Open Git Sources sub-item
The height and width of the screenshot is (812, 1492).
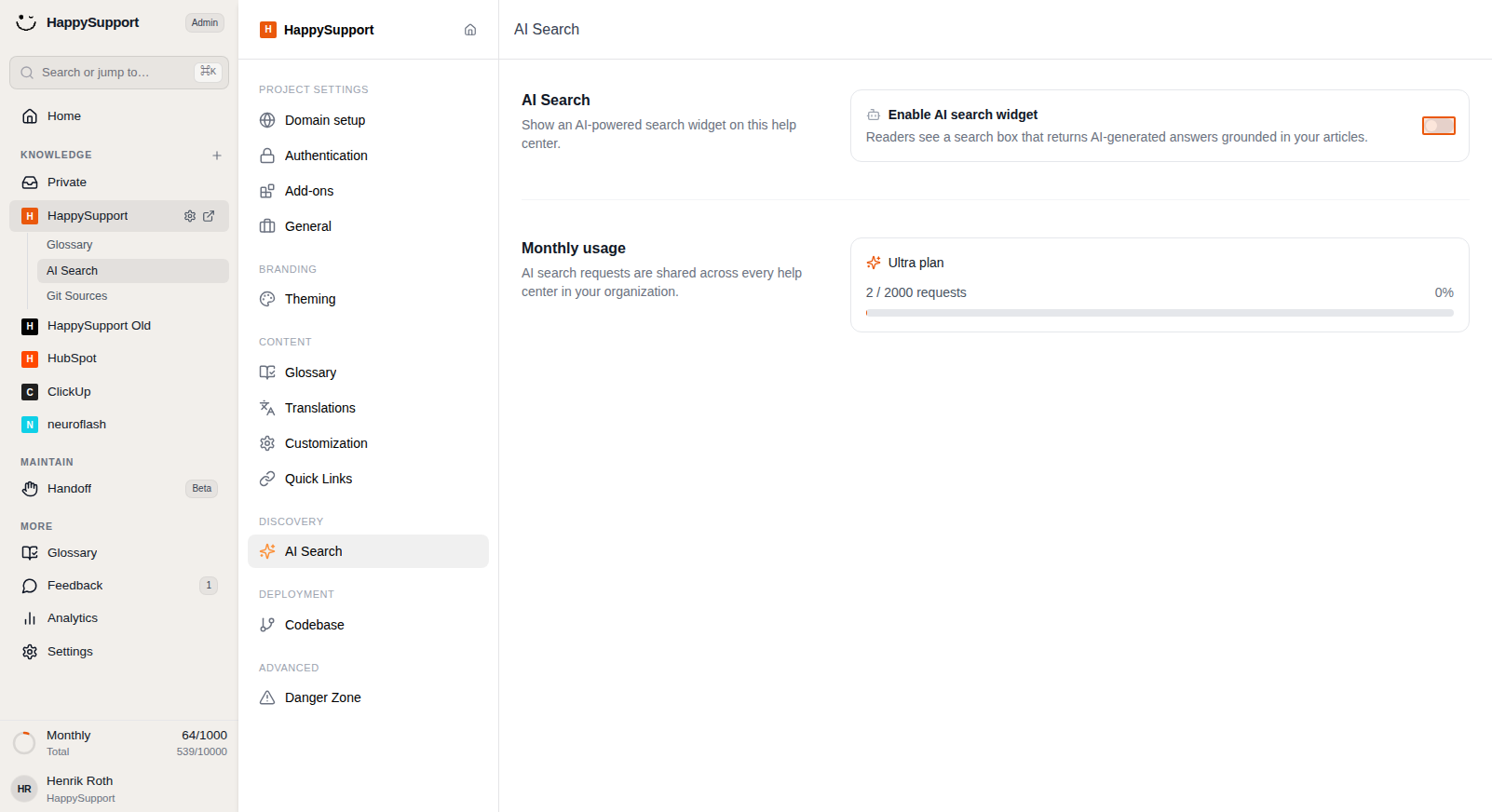[x=133, y=296]
